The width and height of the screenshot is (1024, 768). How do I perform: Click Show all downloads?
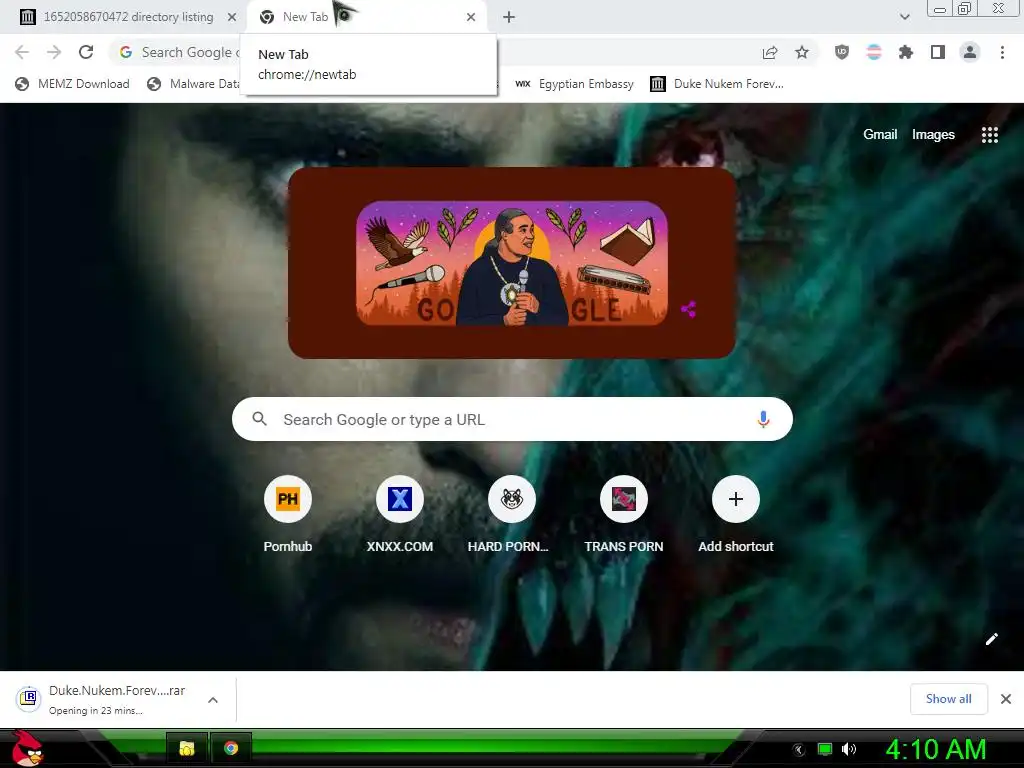click(948, 699)
